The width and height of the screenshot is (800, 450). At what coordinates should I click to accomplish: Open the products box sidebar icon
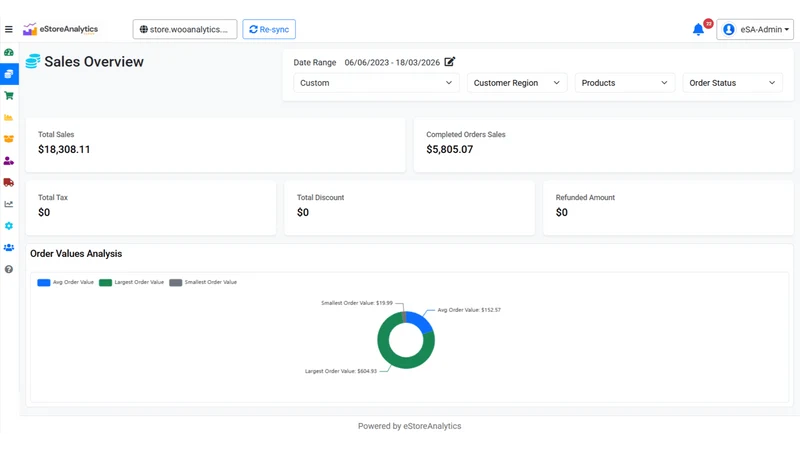coord(9,139)
